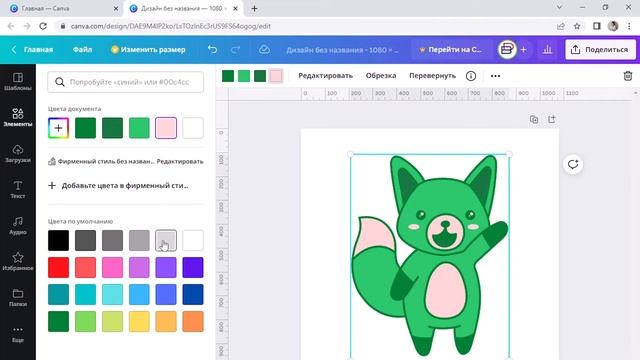The width and height of the screenshot is (640, 360).
Task: Go back to Главная home
Action: tap(32, 49)
